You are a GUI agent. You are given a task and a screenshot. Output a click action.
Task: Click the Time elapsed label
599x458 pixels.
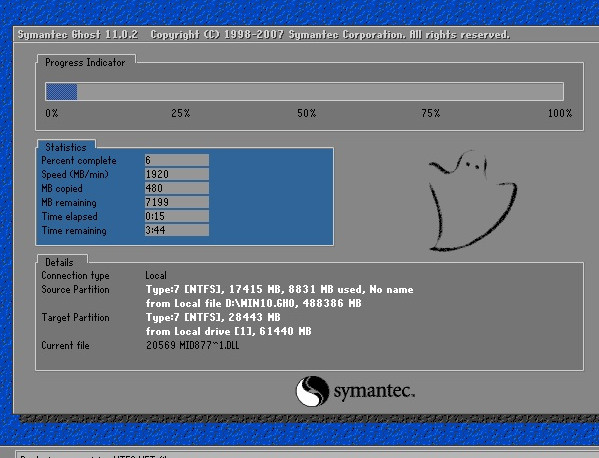(x=70, y=217)
